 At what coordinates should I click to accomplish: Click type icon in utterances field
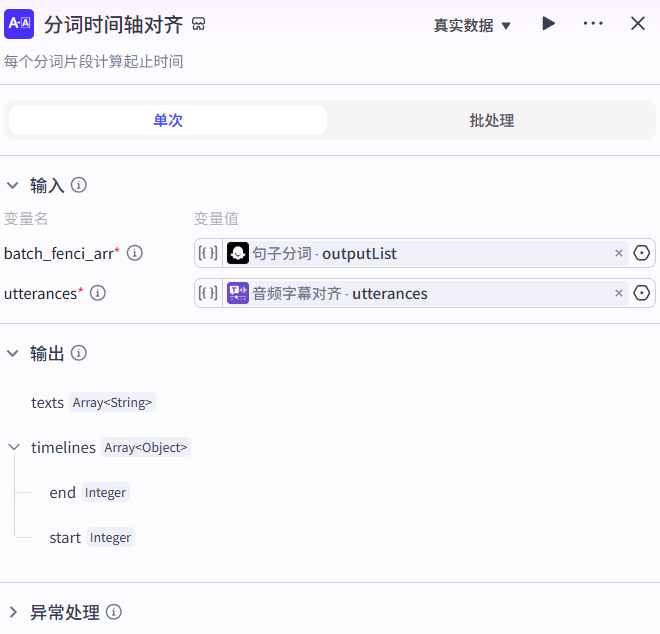(x=208, y=293)
